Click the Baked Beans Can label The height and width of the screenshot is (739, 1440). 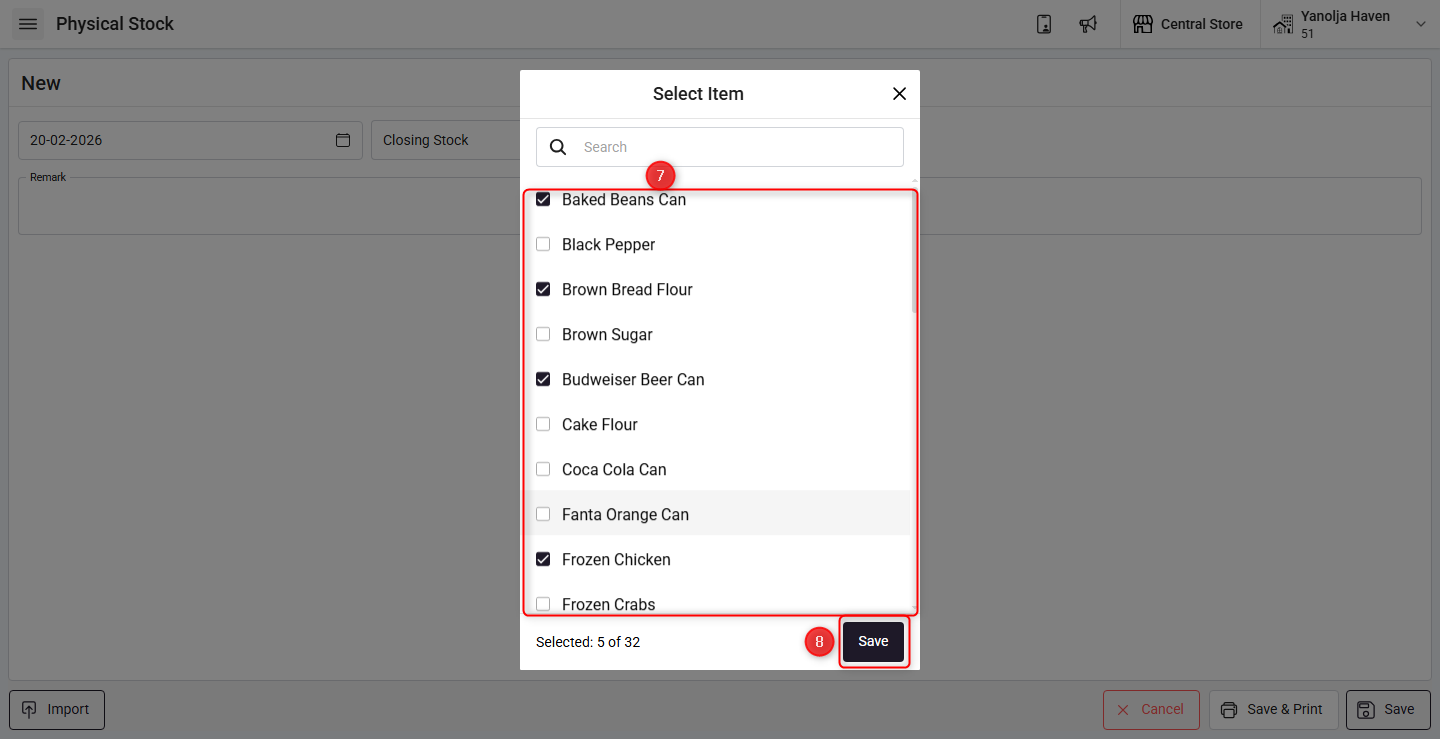click(624, 199)
